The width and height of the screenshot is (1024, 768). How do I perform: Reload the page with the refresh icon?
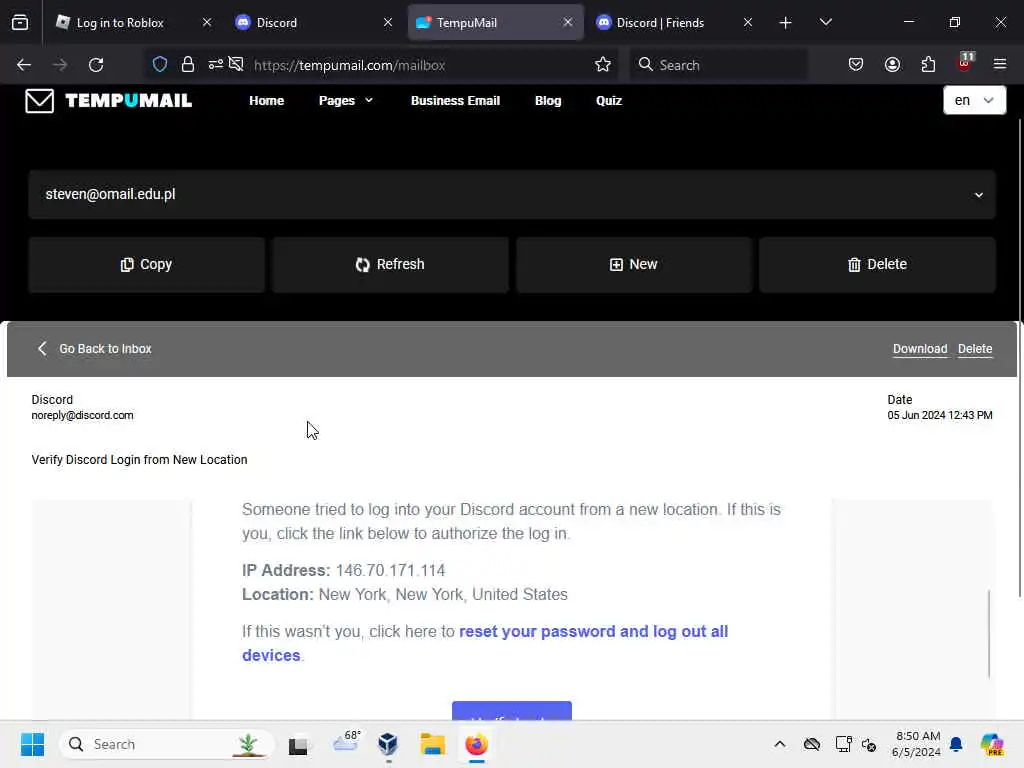pos(96,65)
